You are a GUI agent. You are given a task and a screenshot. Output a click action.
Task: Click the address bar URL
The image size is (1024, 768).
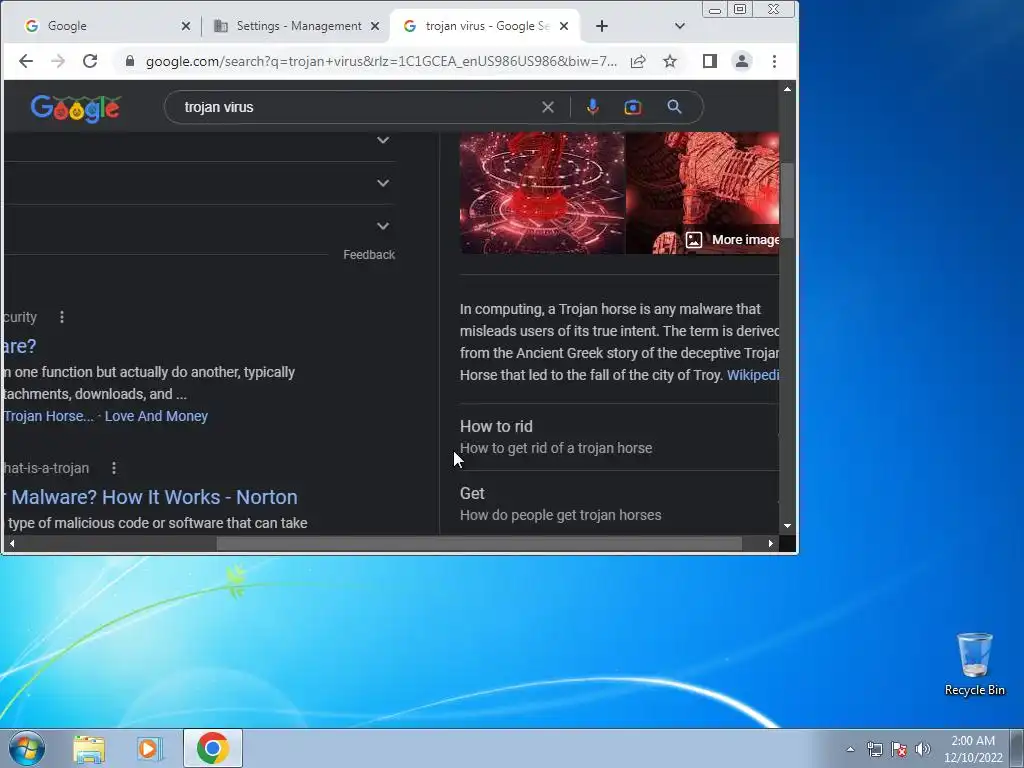tap(381, 61)
